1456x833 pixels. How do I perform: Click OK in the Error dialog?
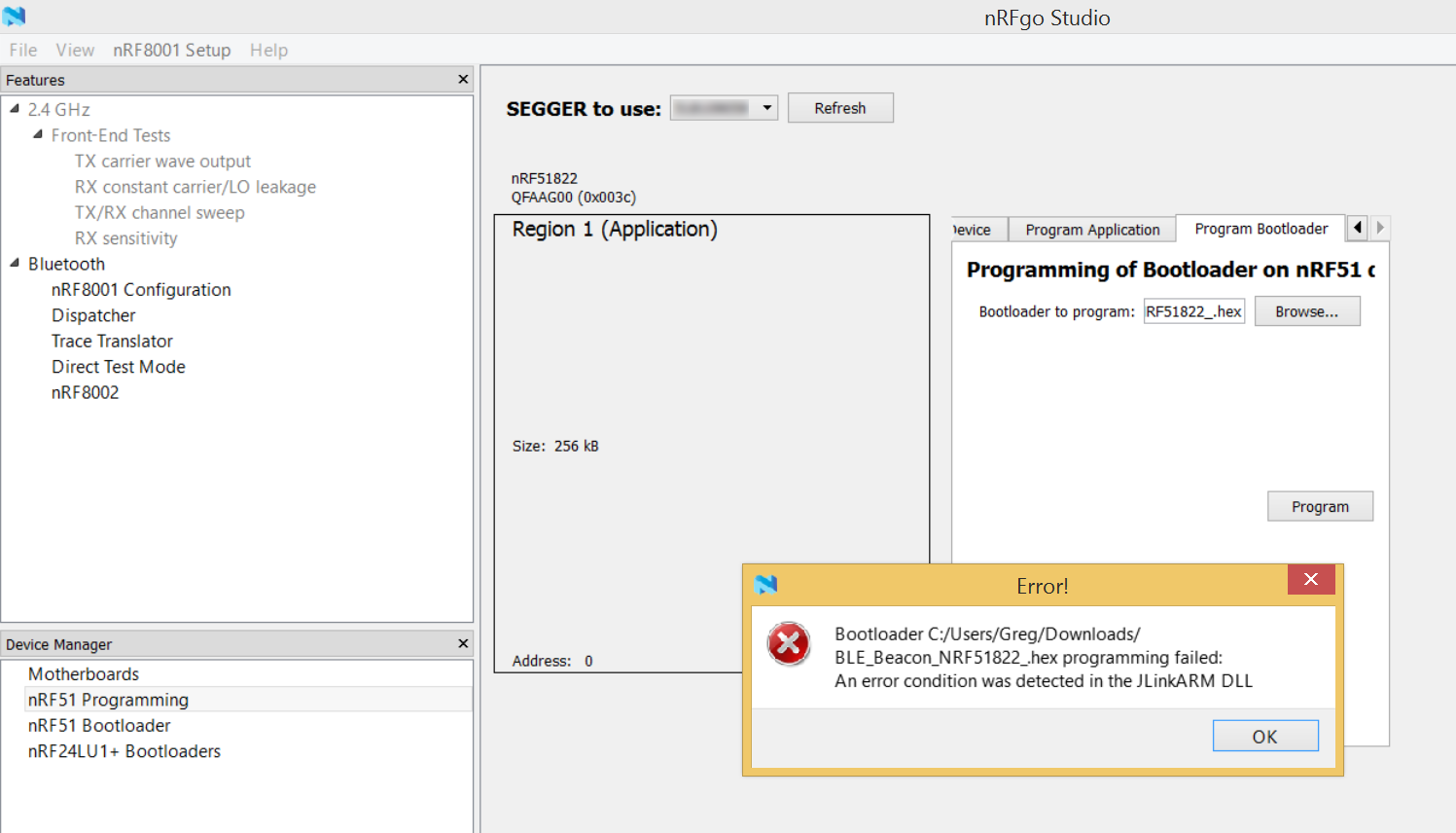1265,736
